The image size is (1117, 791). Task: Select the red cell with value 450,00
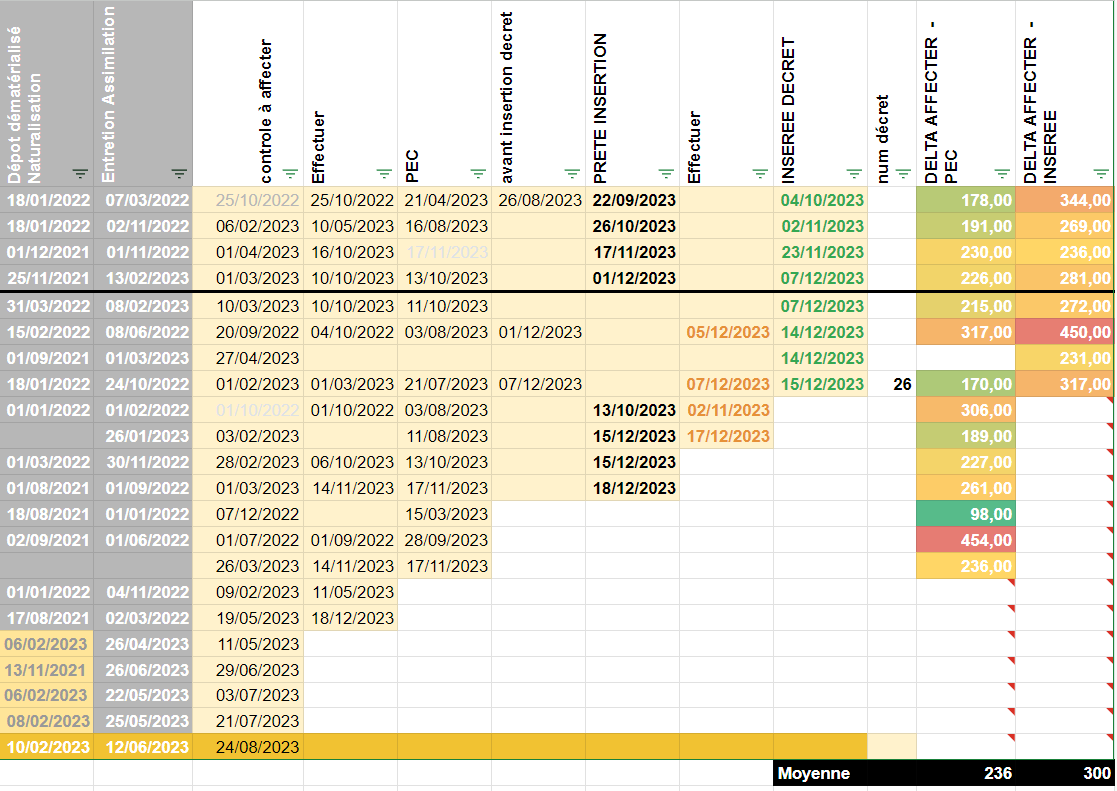[x=1064, y=332]
